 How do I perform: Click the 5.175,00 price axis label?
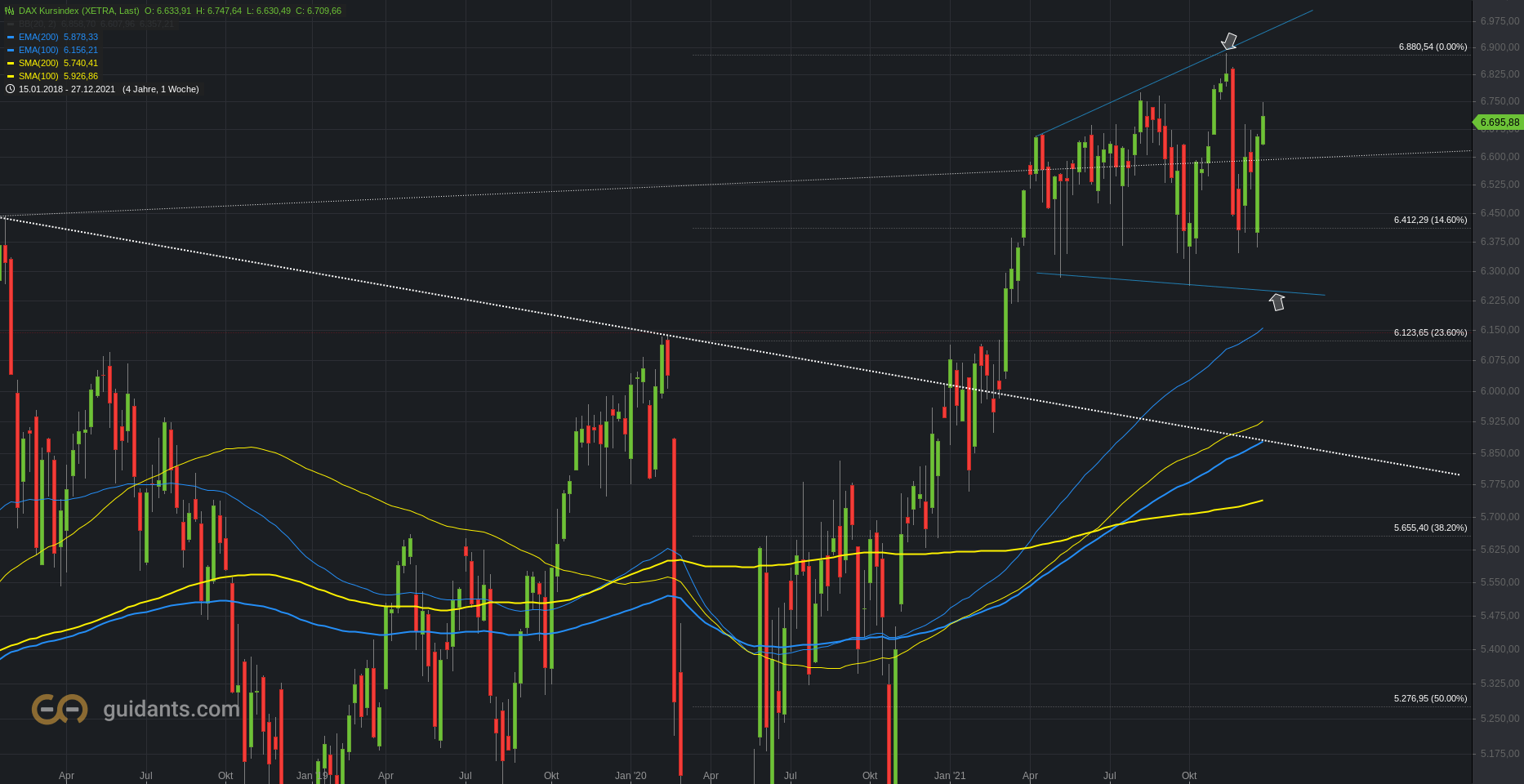(1499, 753)
